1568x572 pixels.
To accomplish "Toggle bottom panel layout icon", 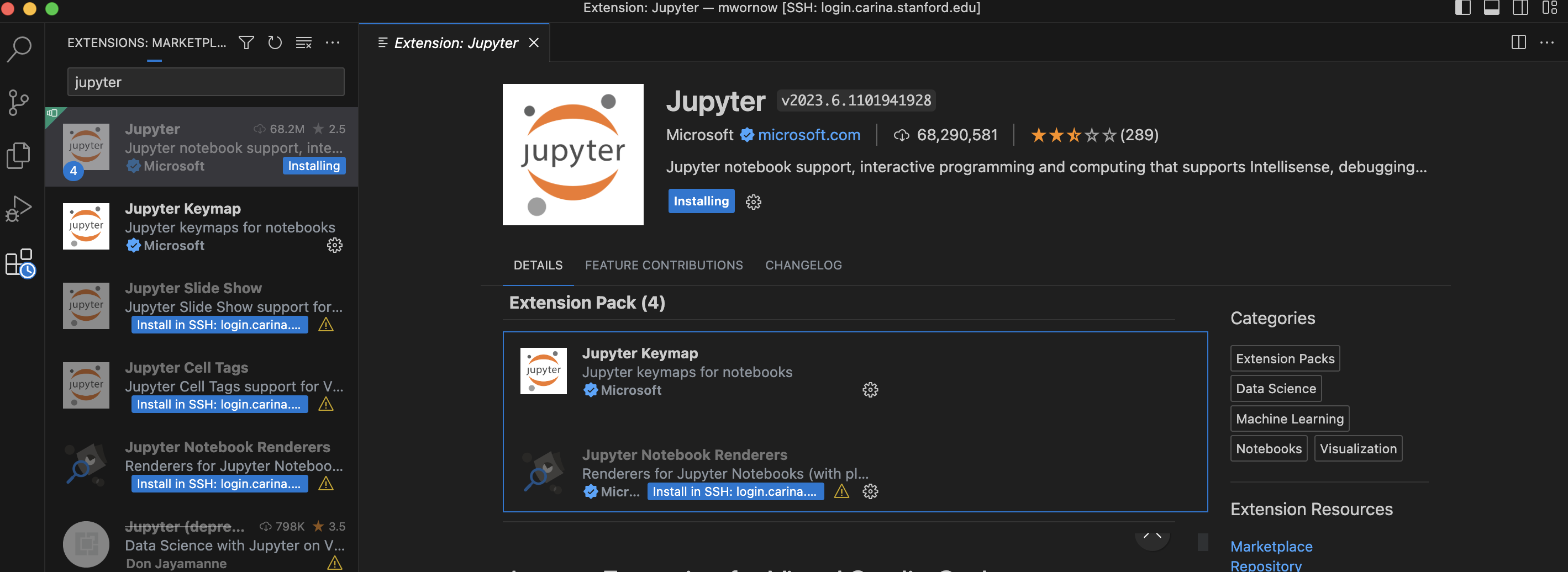I will [x=1491, y=8].
